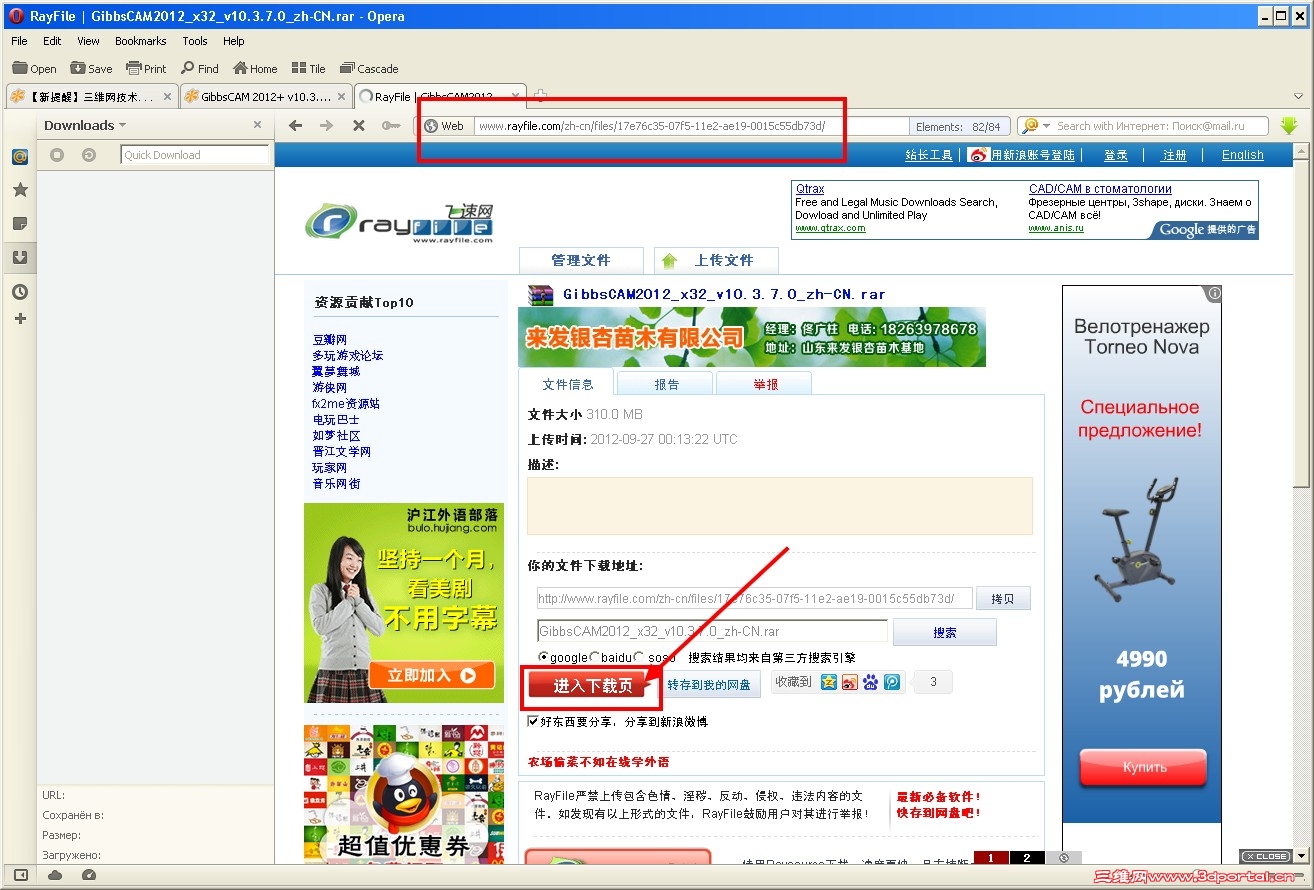The height and width of the screenshot is (890, 1314).
Task: Click the Forward navigation arrow
Action: coord(326,125)
